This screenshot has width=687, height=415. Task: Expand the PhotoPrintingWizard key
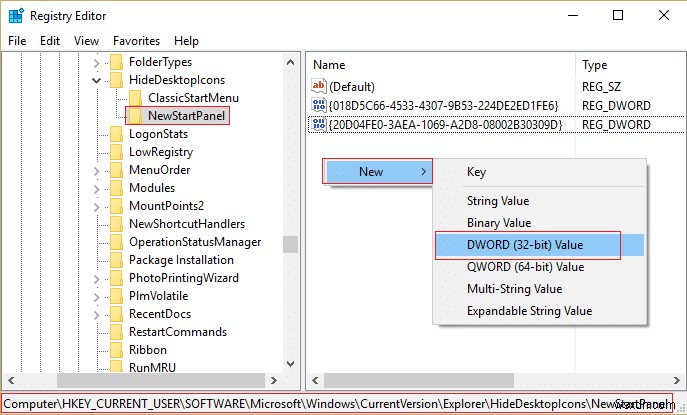[x=96, y=279]
